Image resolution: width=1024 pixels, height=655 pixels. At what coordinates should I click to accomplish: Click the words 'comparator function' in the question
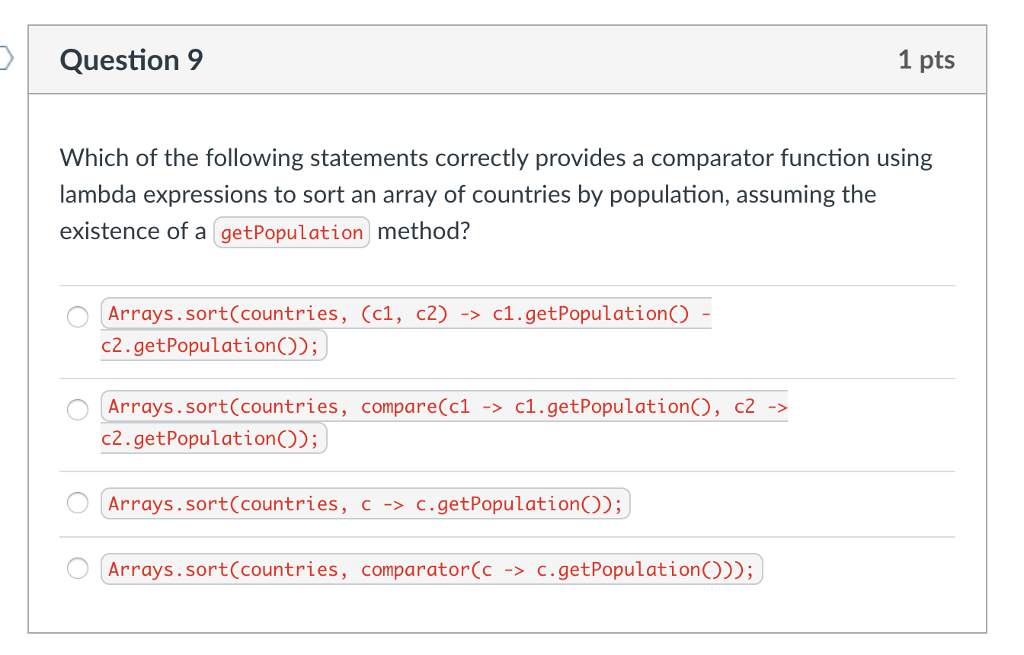760,158
